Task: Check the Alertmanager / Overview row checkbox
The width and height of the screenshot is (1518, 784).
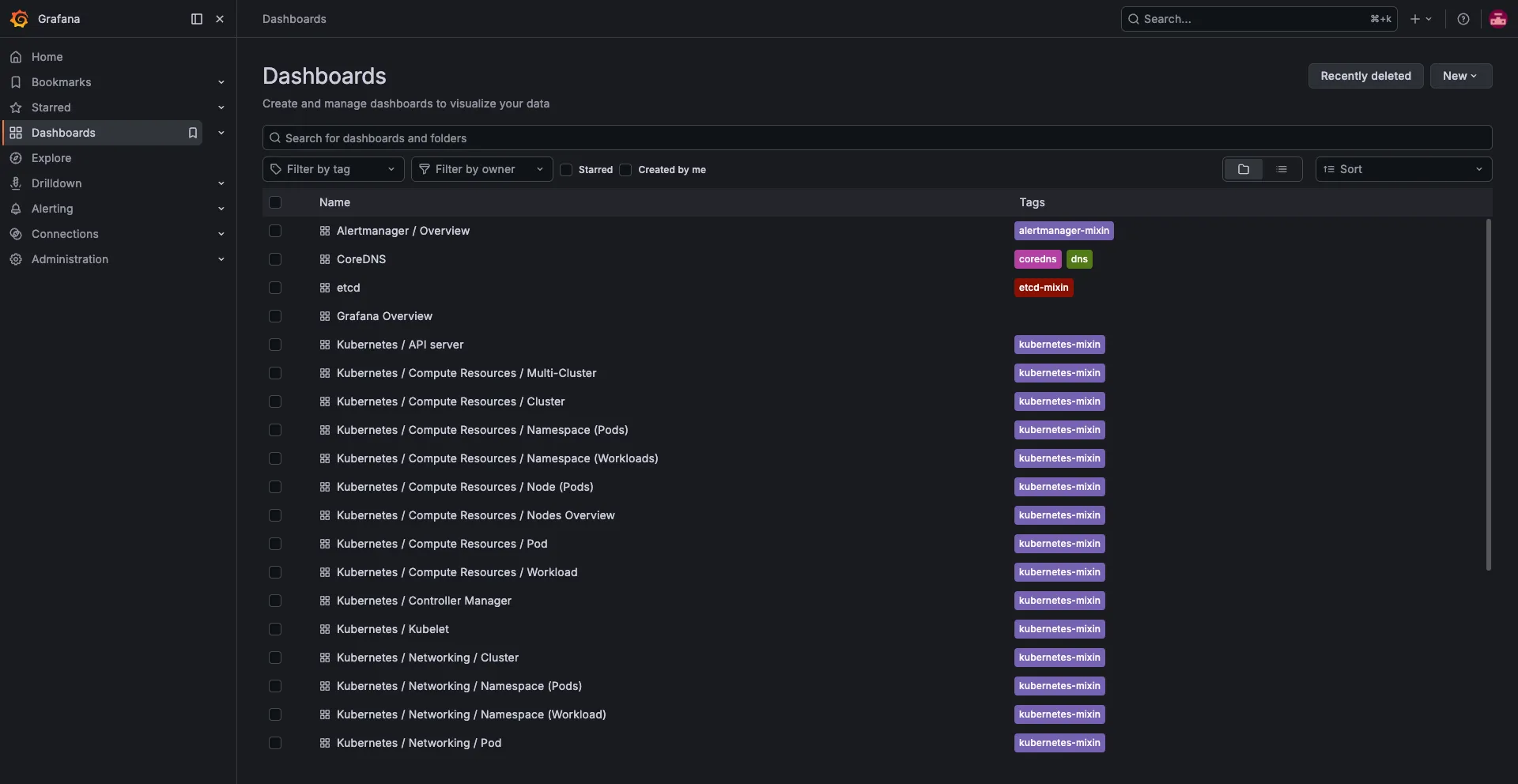Action: tap(275, 231)
